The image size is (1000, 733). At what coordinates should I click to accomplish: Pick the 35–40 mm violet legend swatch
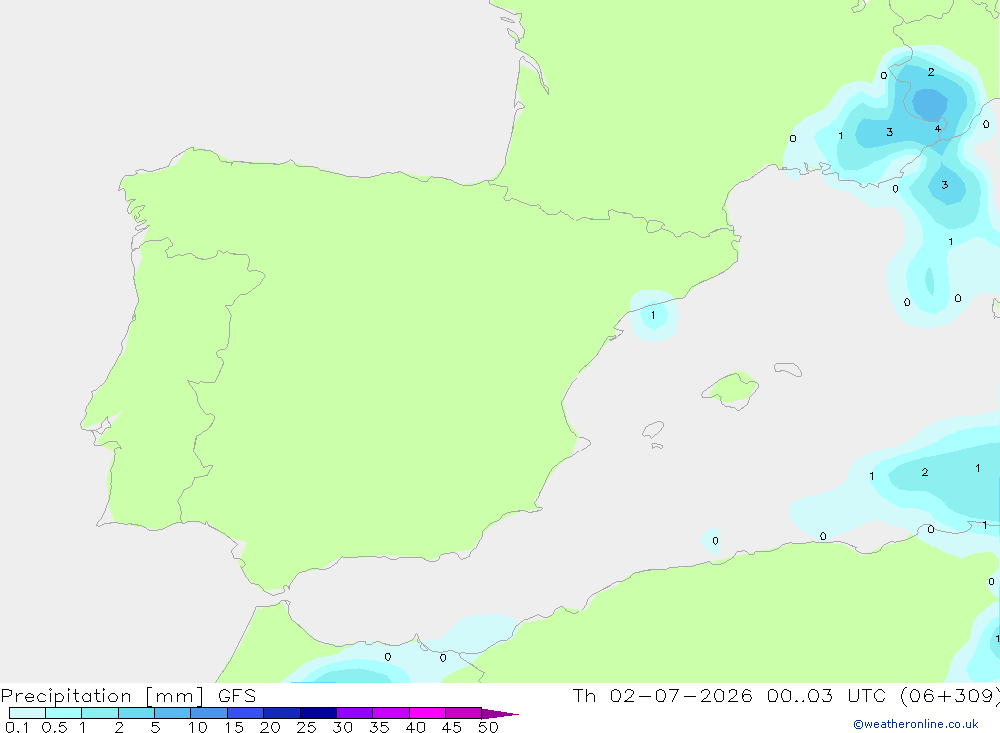point(390,713)
